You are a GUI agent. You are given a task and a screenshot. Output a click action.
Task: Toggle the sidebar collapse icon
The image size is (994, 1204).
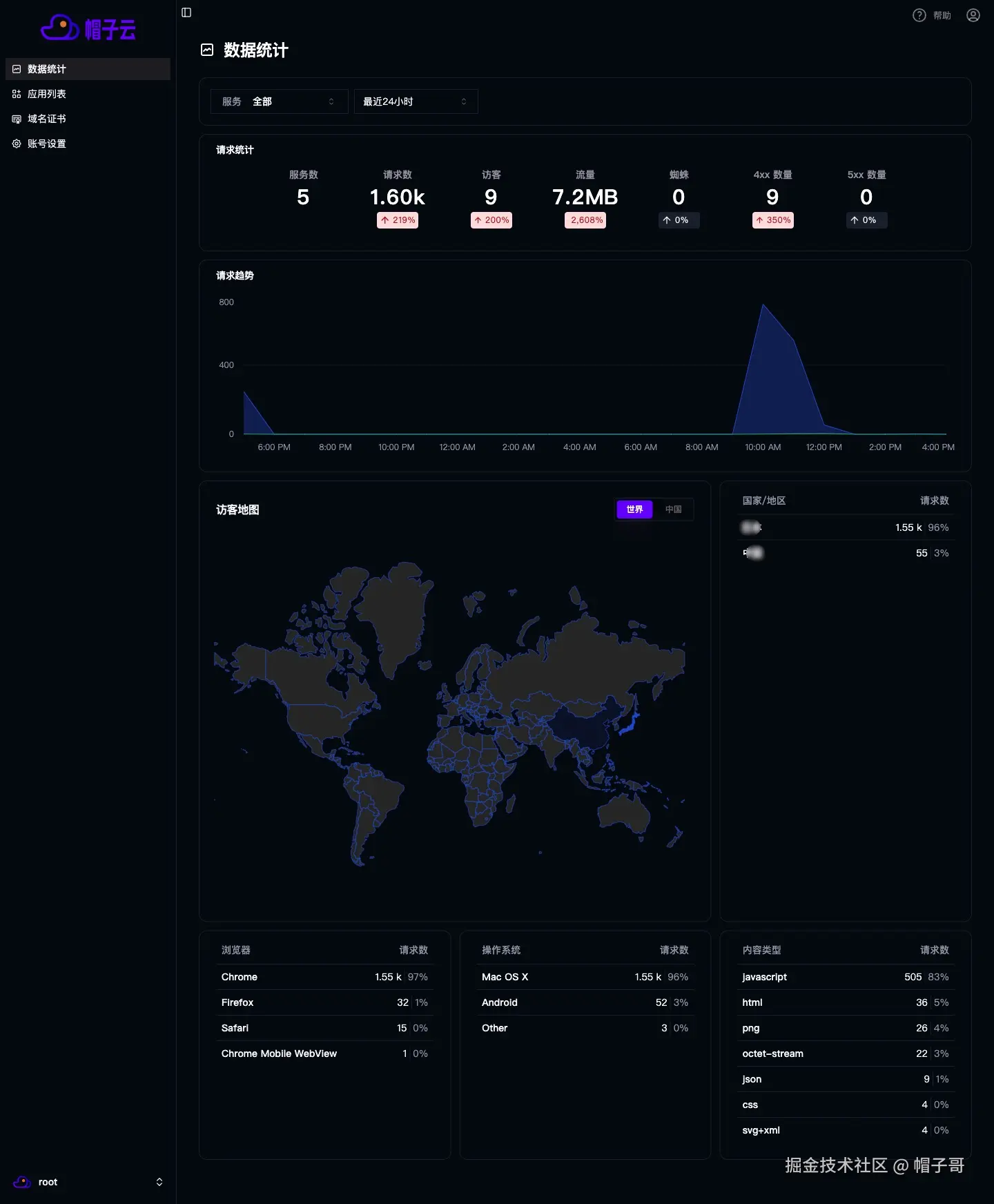186,12
